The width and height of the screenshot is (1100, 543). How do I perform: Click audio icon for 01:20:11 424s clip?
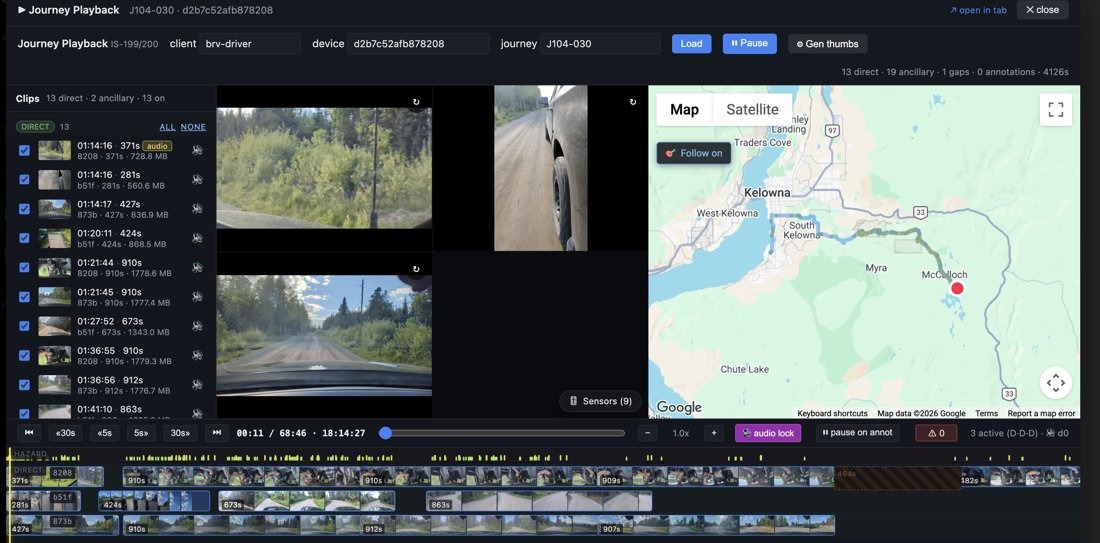[197, 238]
